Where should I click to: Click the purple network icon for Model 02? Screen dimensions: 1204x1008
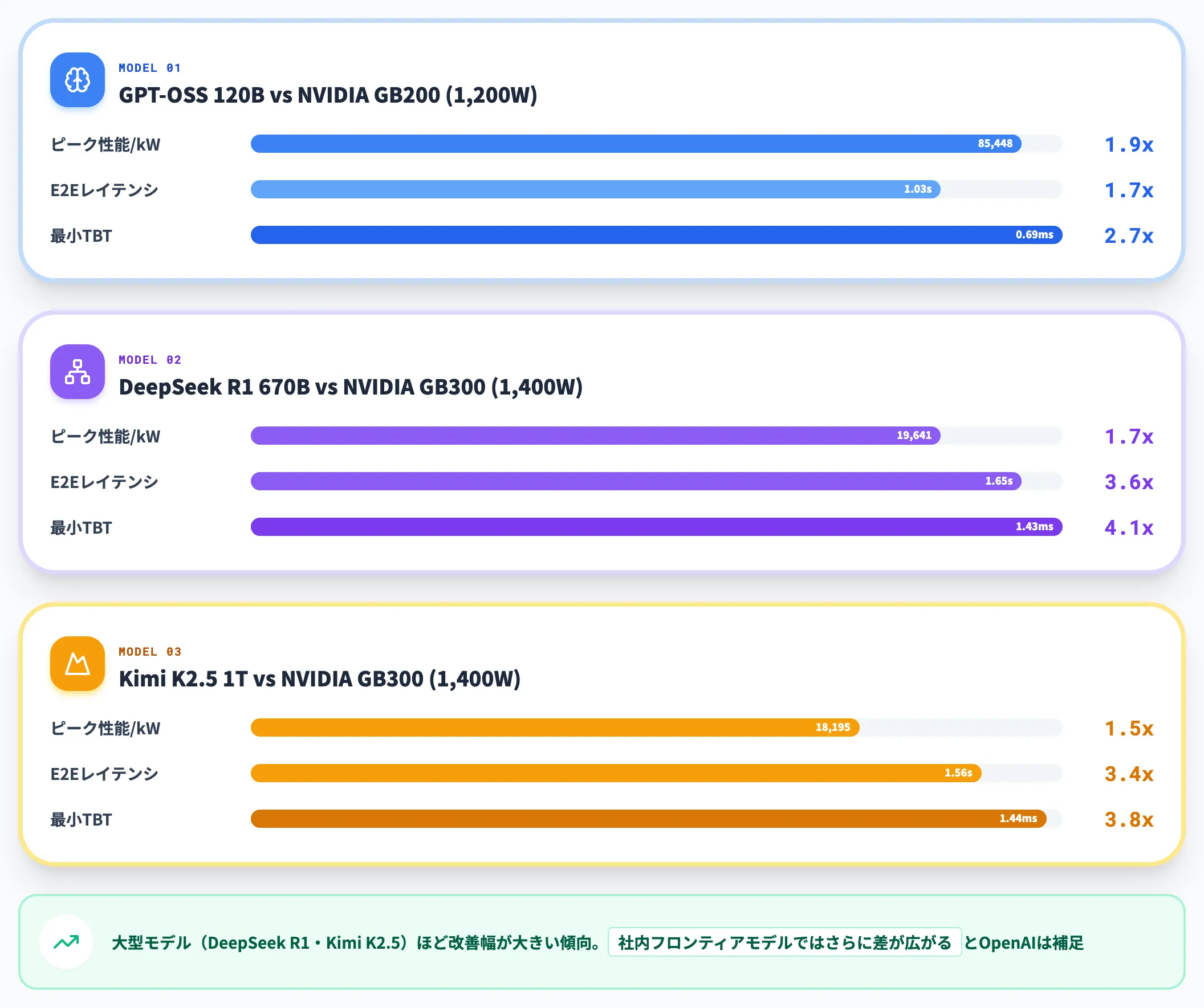(x=78, y=372)
